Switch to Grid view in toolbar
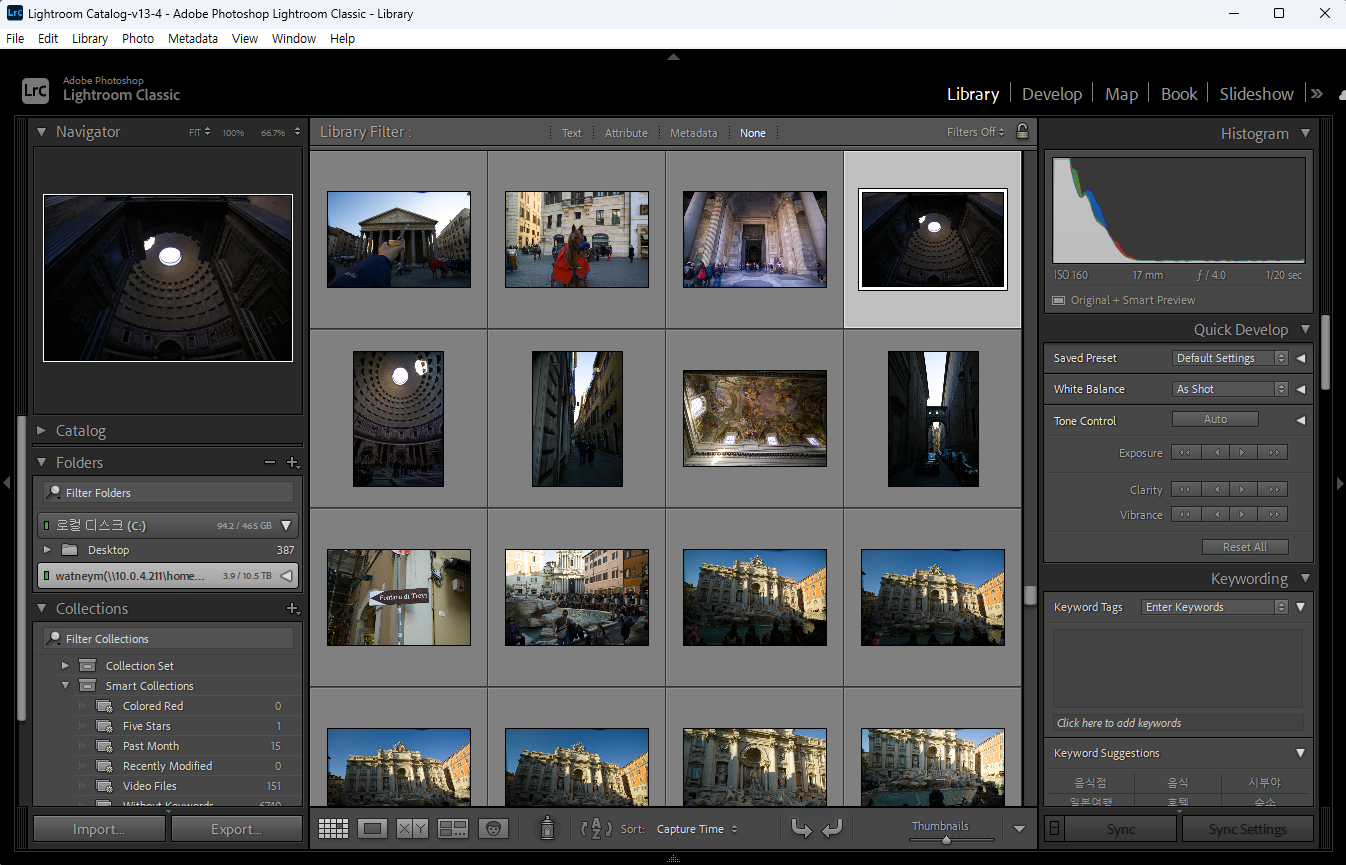Image resolution: width=1346 pixels, height=865 pixels. tap(333, 829)
